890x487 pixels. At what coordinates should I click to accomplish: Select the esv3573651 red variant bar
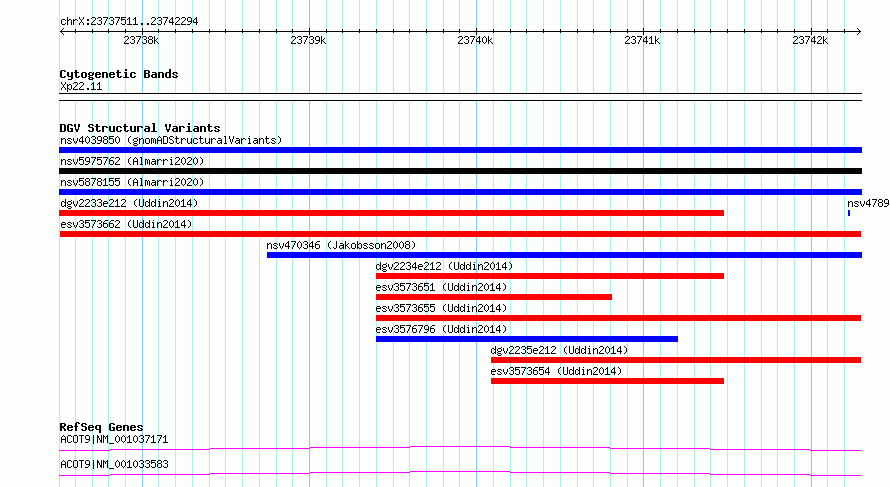[x=494, y=297]
